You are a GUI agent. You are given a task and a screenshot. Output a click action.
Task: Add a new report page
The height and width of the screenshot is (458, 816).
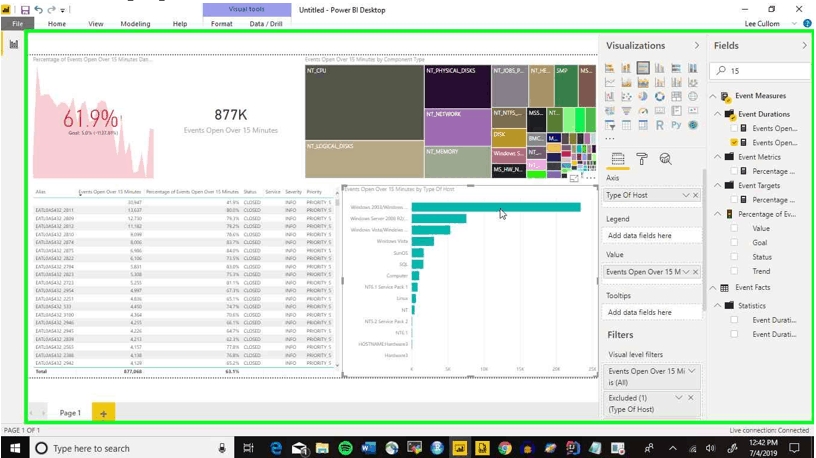click(103, 413)
